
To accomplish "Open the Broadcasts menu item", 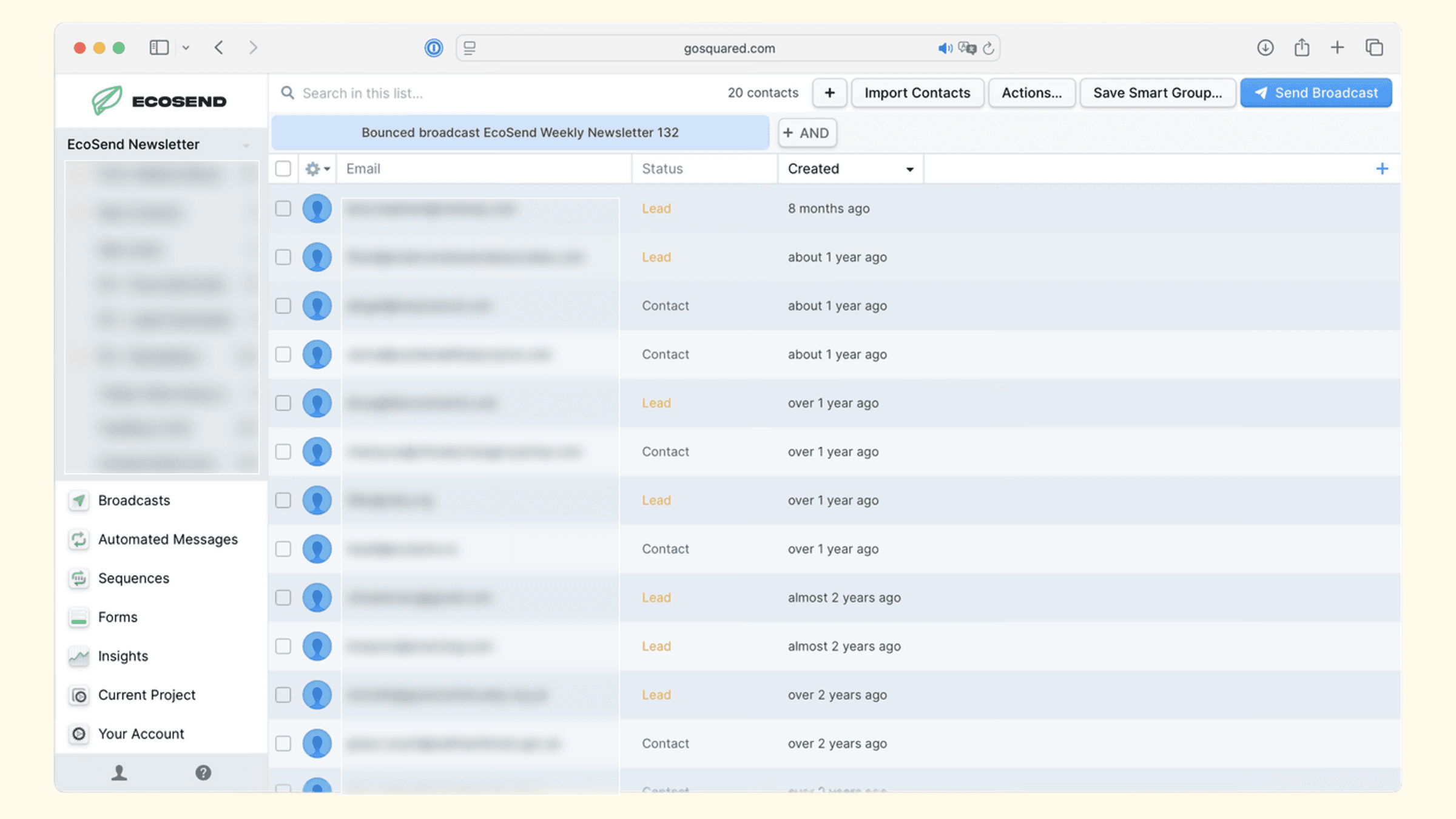I will click(134, 500).
